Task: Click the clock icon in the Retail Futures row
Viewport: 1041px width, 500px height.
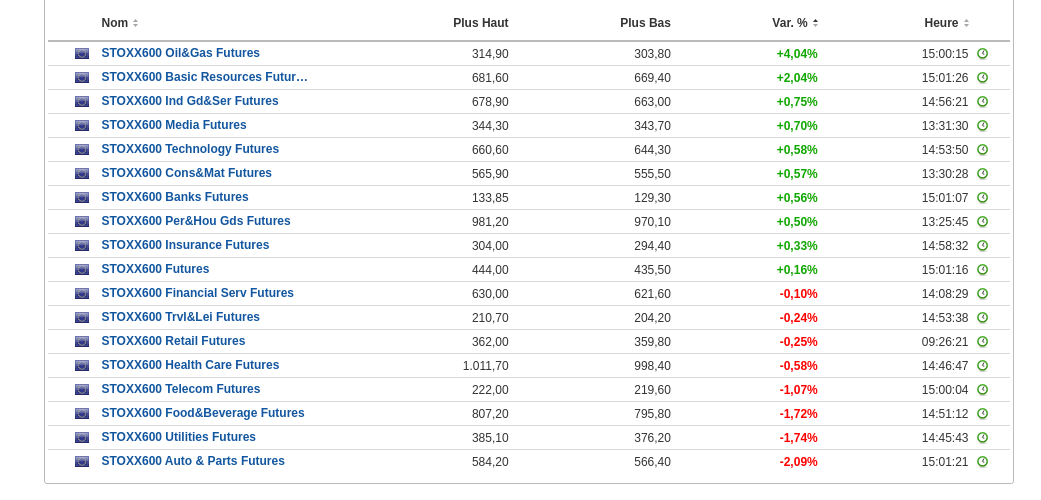Action: pyautogui.click(x=982, y=342)
